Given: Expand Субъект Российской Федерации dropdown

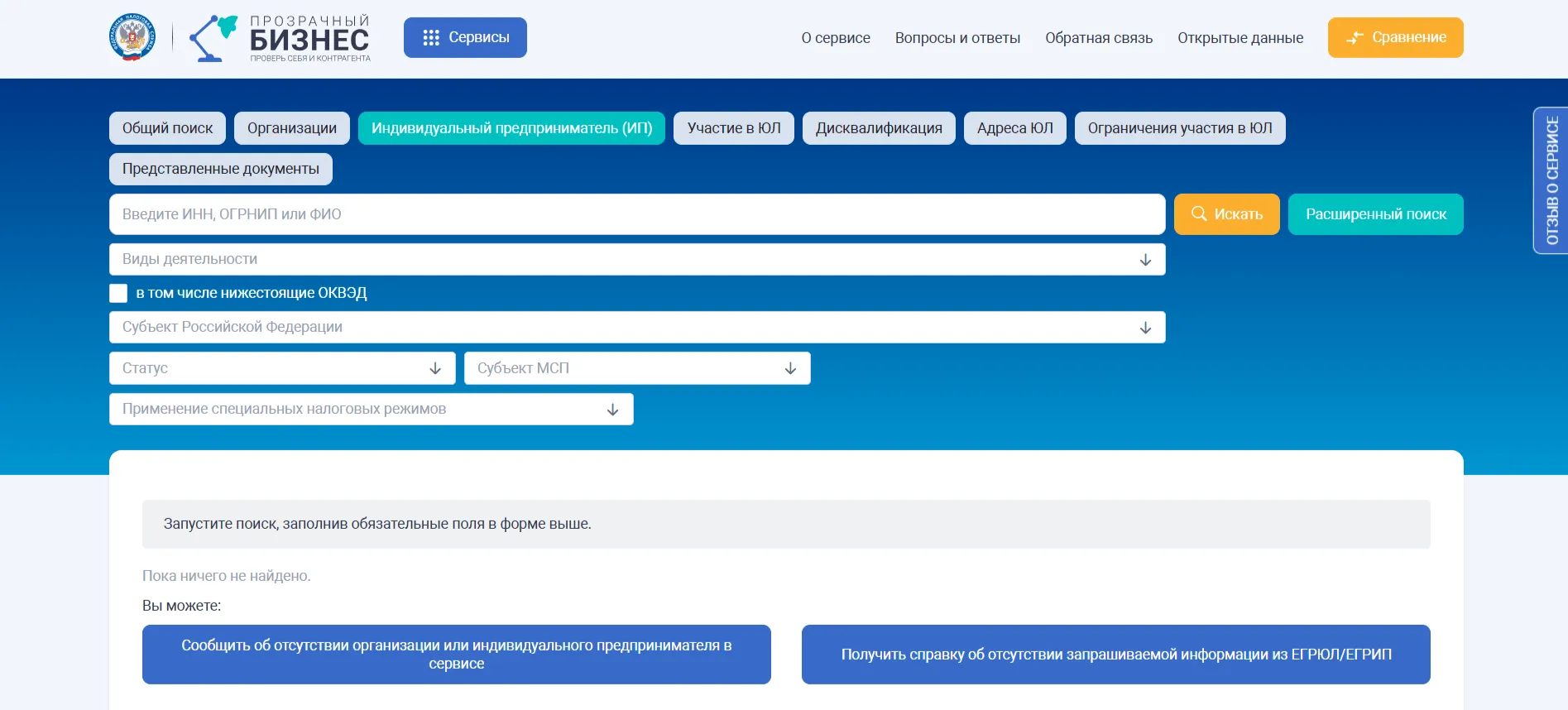Looking at the screenshot, I should pyautogui.click(x=637, y=327).
